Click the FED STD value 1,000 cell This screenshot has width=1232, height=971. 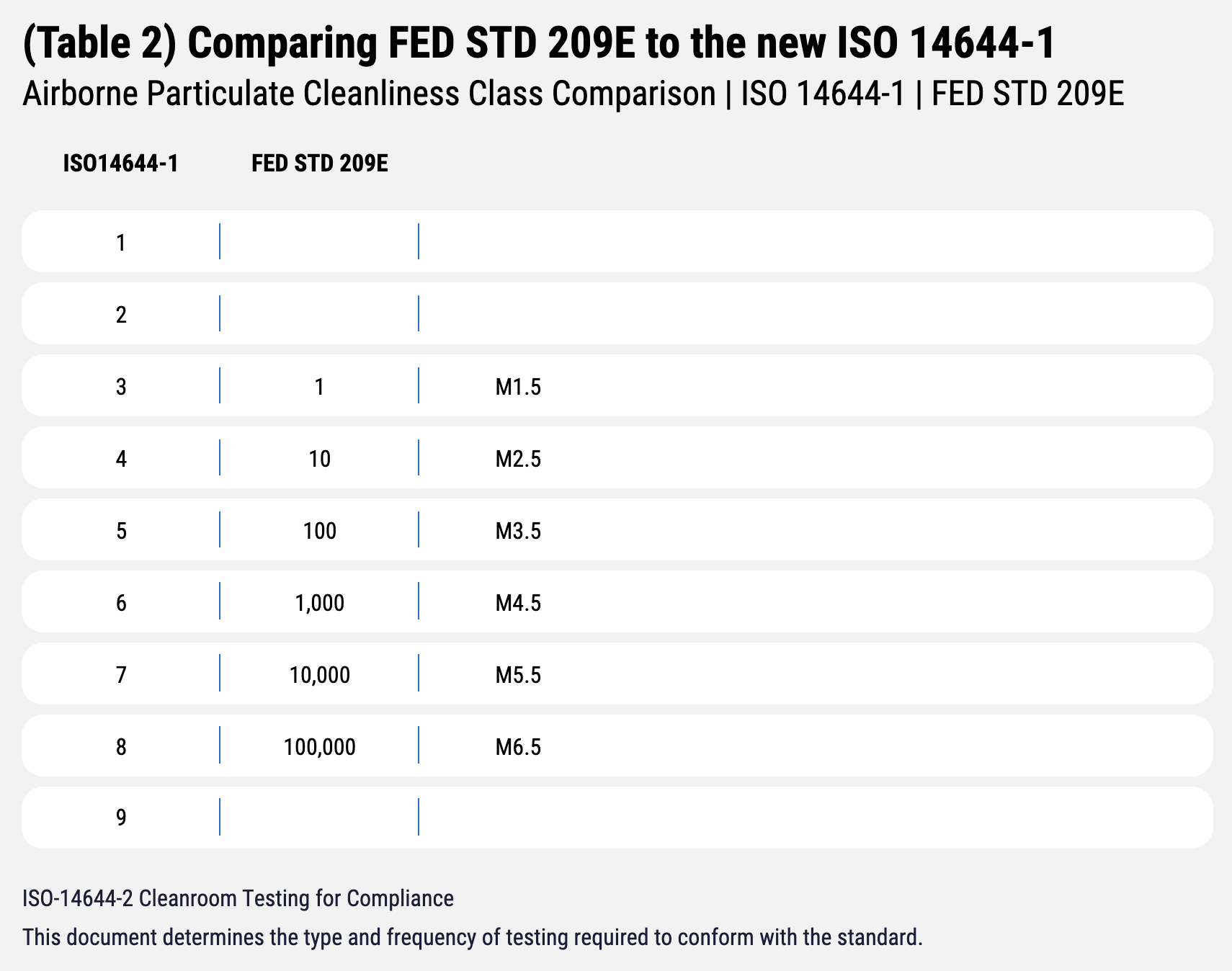[x=319, y=603]
